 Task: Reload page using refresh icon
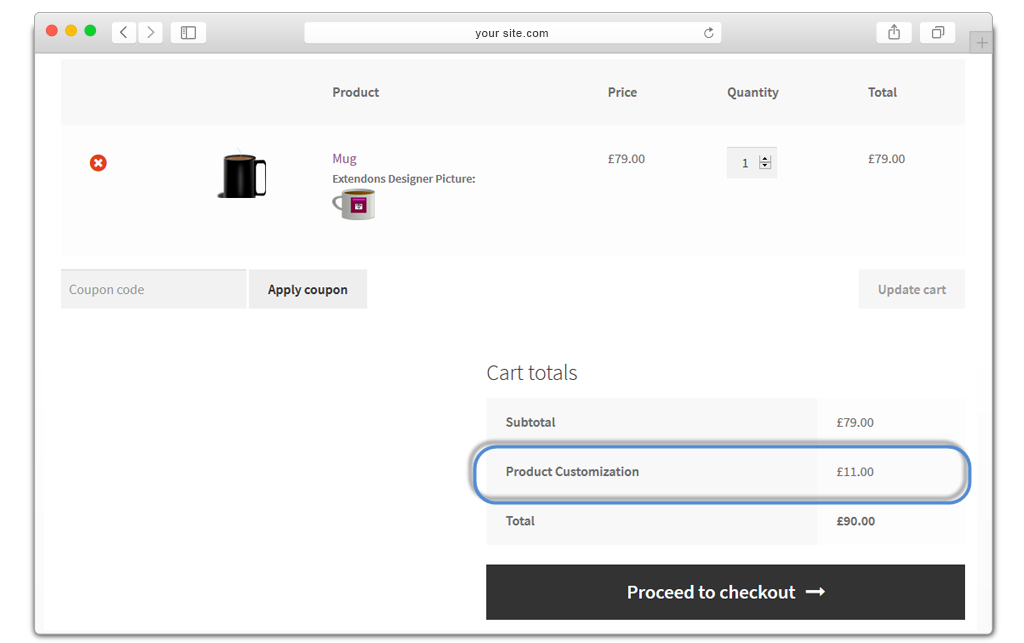pyautogui.click(x=709, y=33)
